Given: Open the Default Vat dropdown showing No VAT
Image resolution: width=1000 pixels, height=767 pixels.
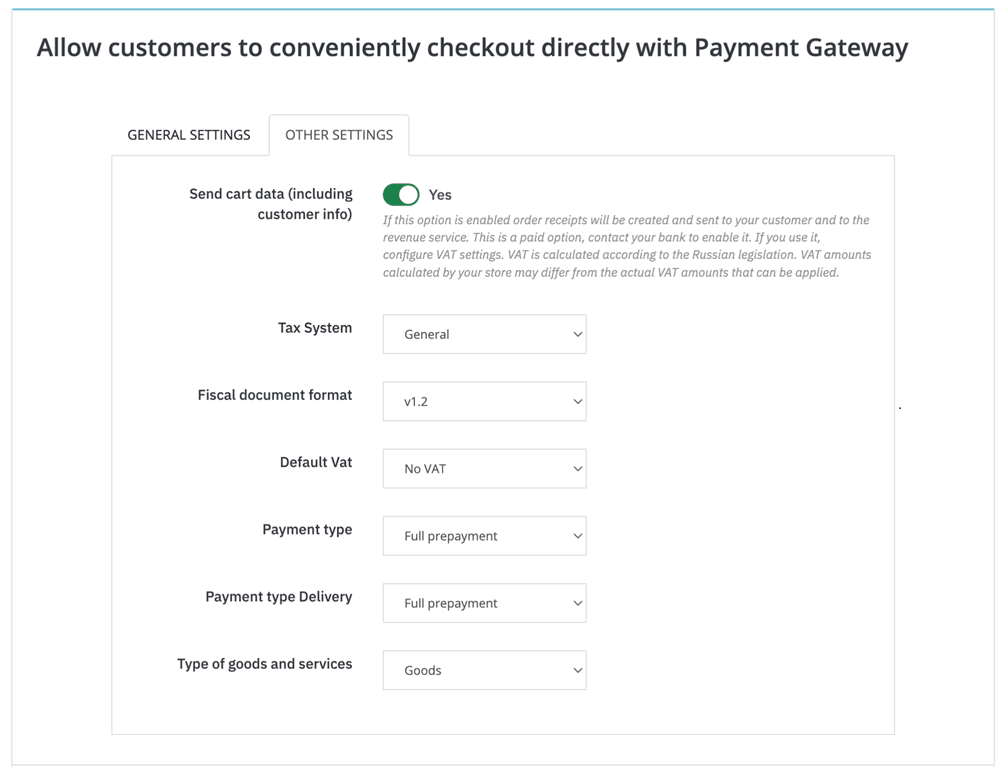Looking at the screenshot, I should [484, 468].
